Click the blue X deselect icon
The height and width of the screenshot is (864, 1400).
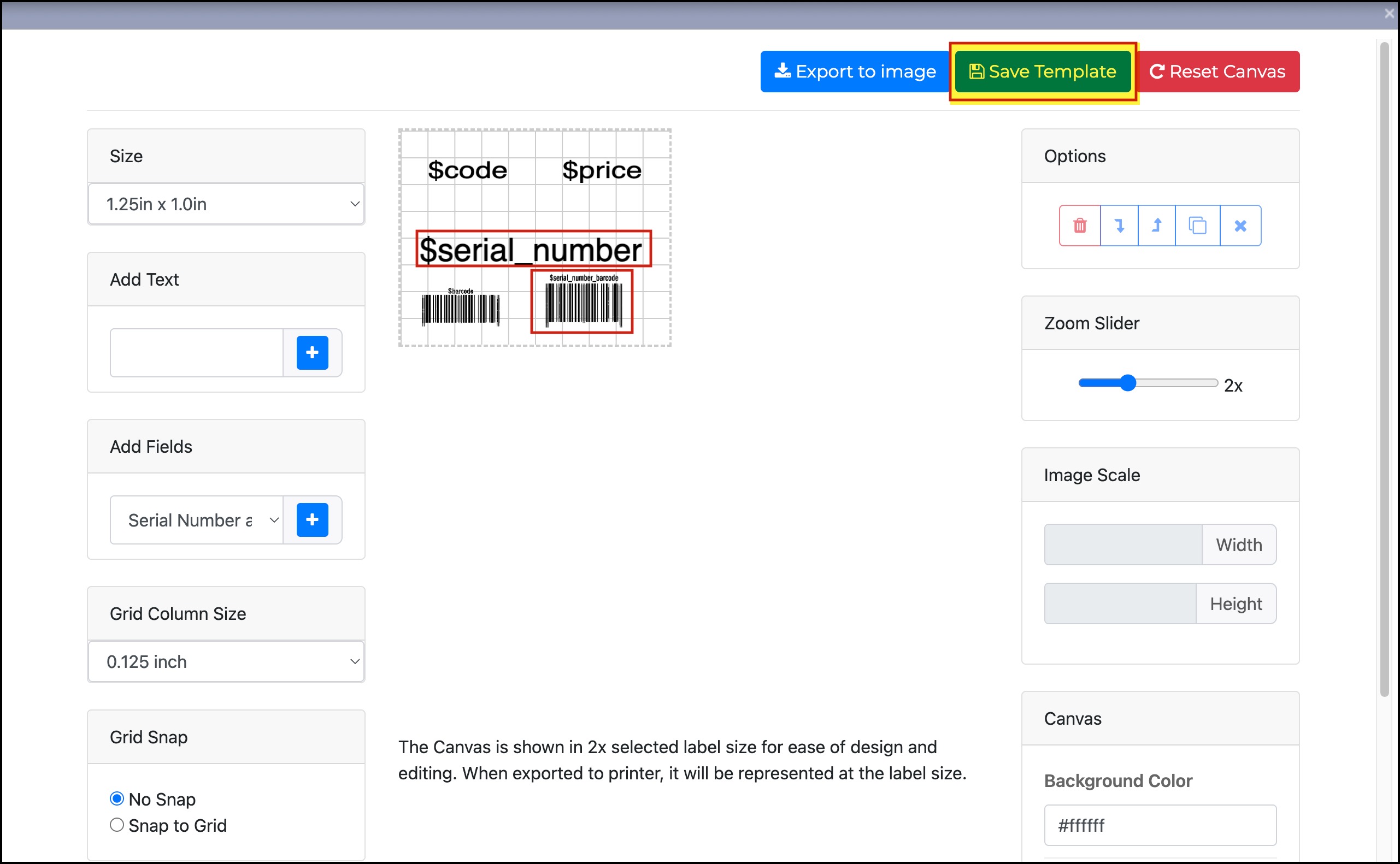tap(1240, 226)
